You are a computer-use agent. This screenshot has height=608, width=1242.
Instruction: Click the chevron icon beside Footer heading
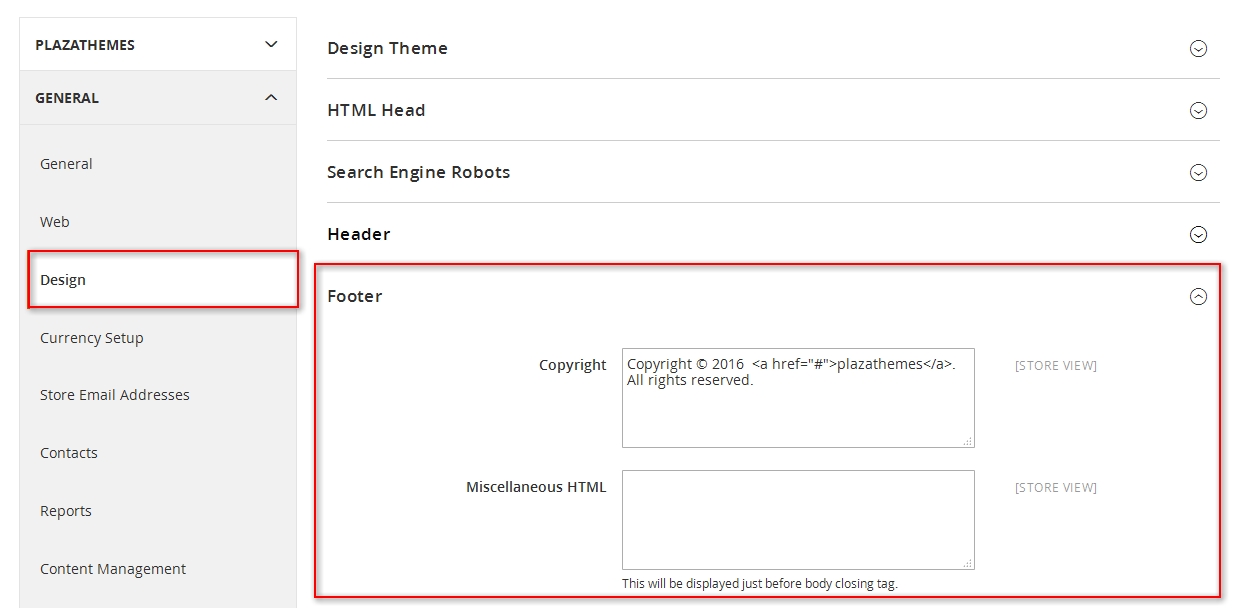point(1198,296)
